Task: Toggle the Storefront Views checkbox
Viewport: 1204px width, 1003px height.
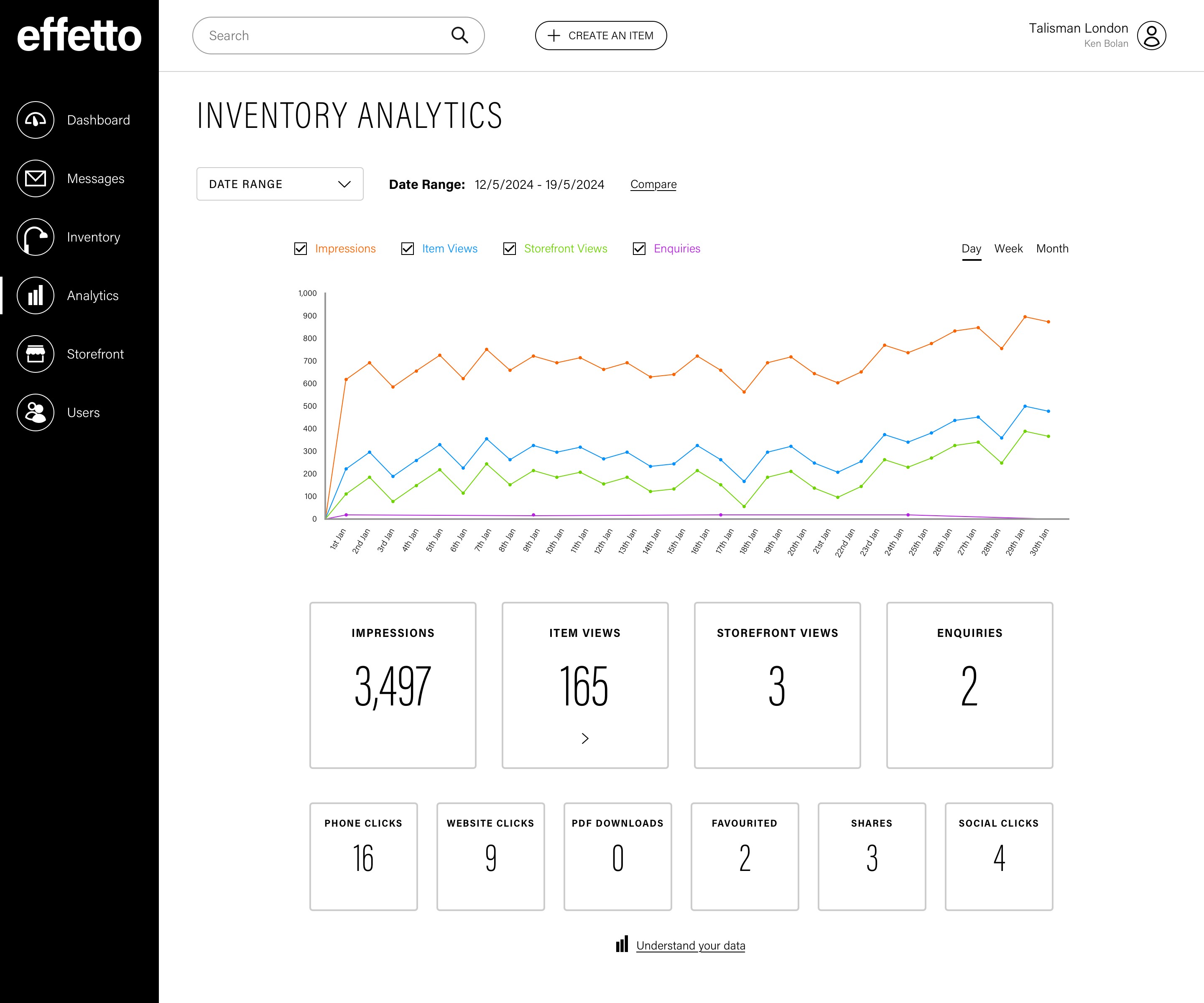Action: pos(509,249)
